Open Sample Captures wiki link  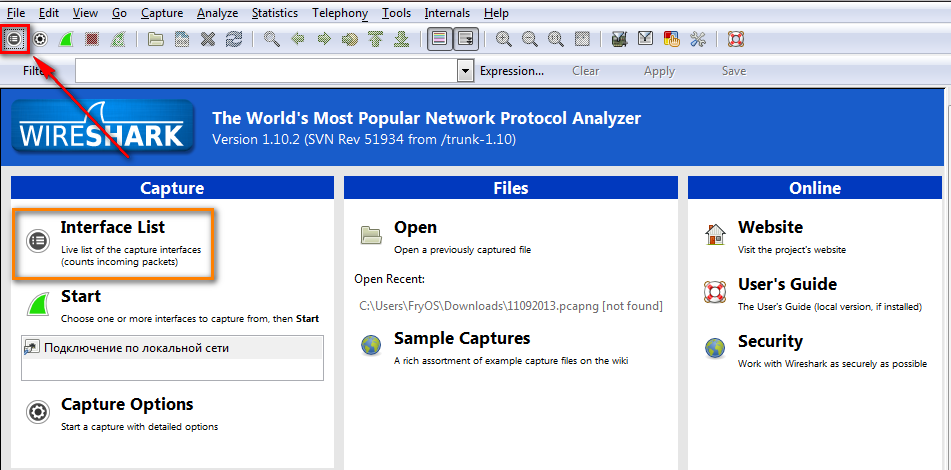click(461, 339)
